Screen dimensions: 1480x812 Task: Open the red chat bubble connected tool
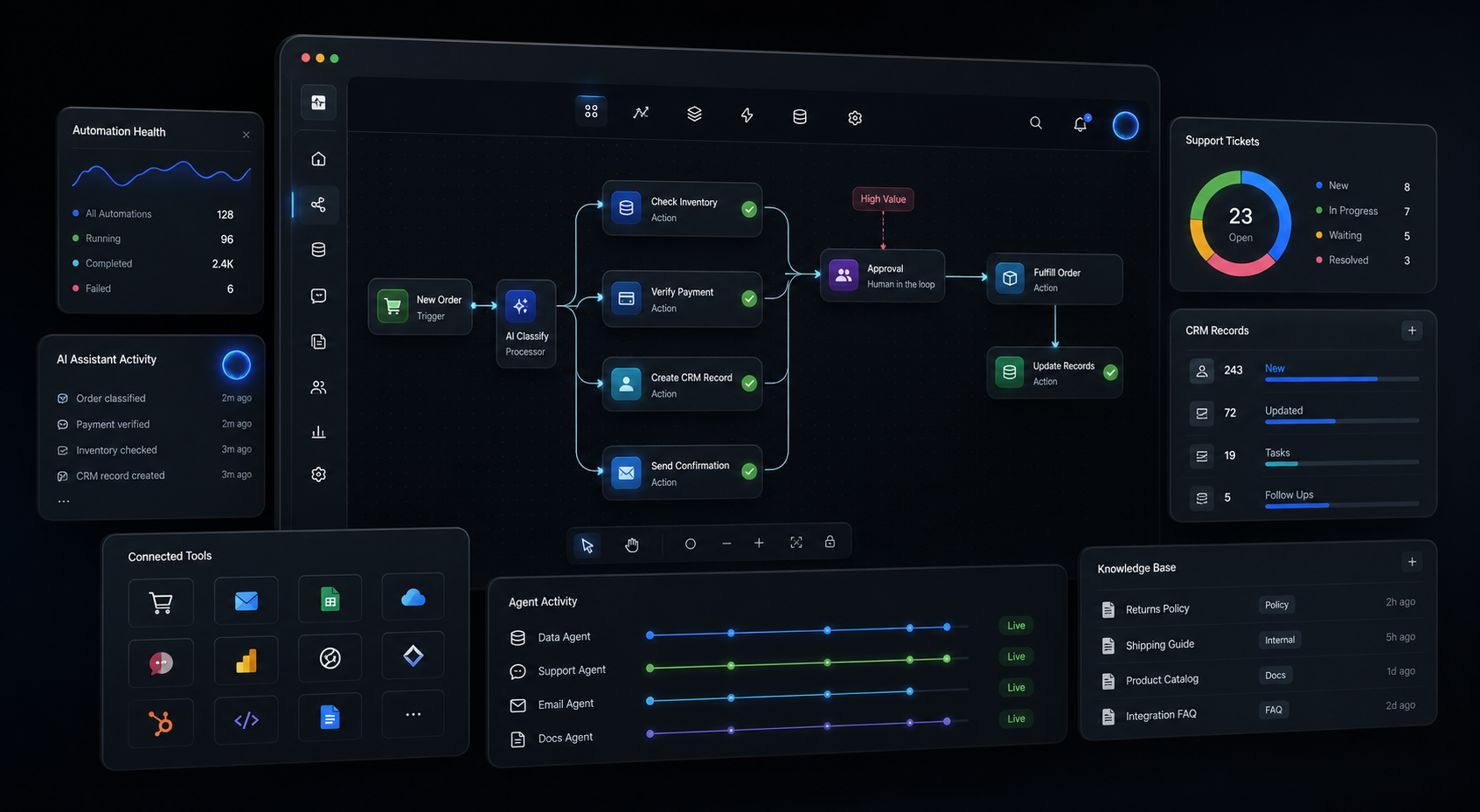click(x=161, y=663)
